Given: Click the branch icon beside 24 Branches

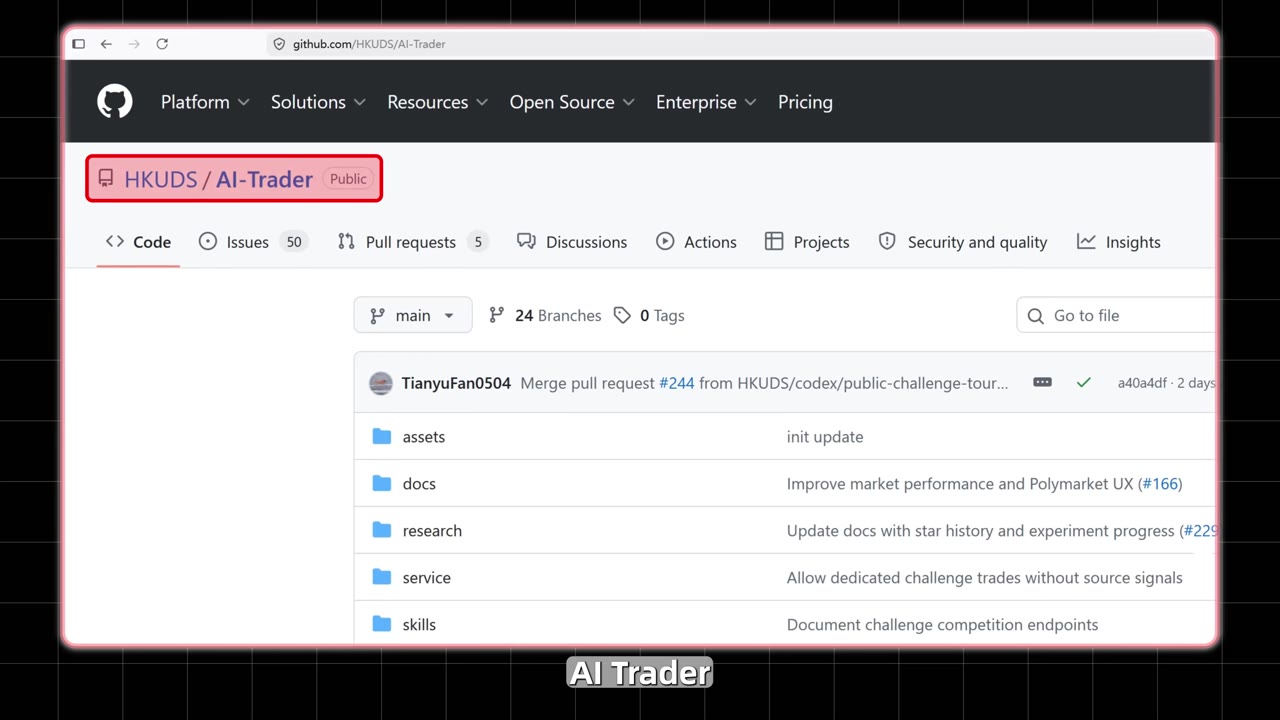Looking at the screenshot, I should click(497, 315).
